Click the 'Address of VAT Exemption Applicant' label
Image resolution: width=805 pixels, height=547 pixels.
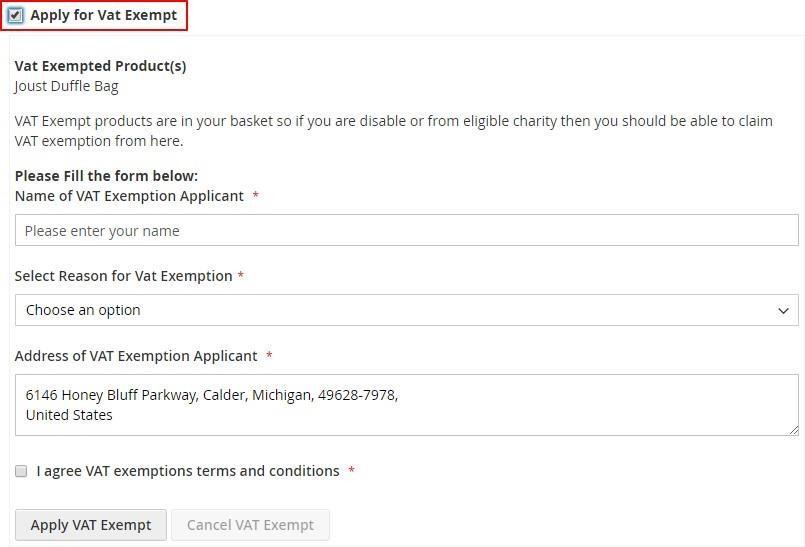click(136, 356)
